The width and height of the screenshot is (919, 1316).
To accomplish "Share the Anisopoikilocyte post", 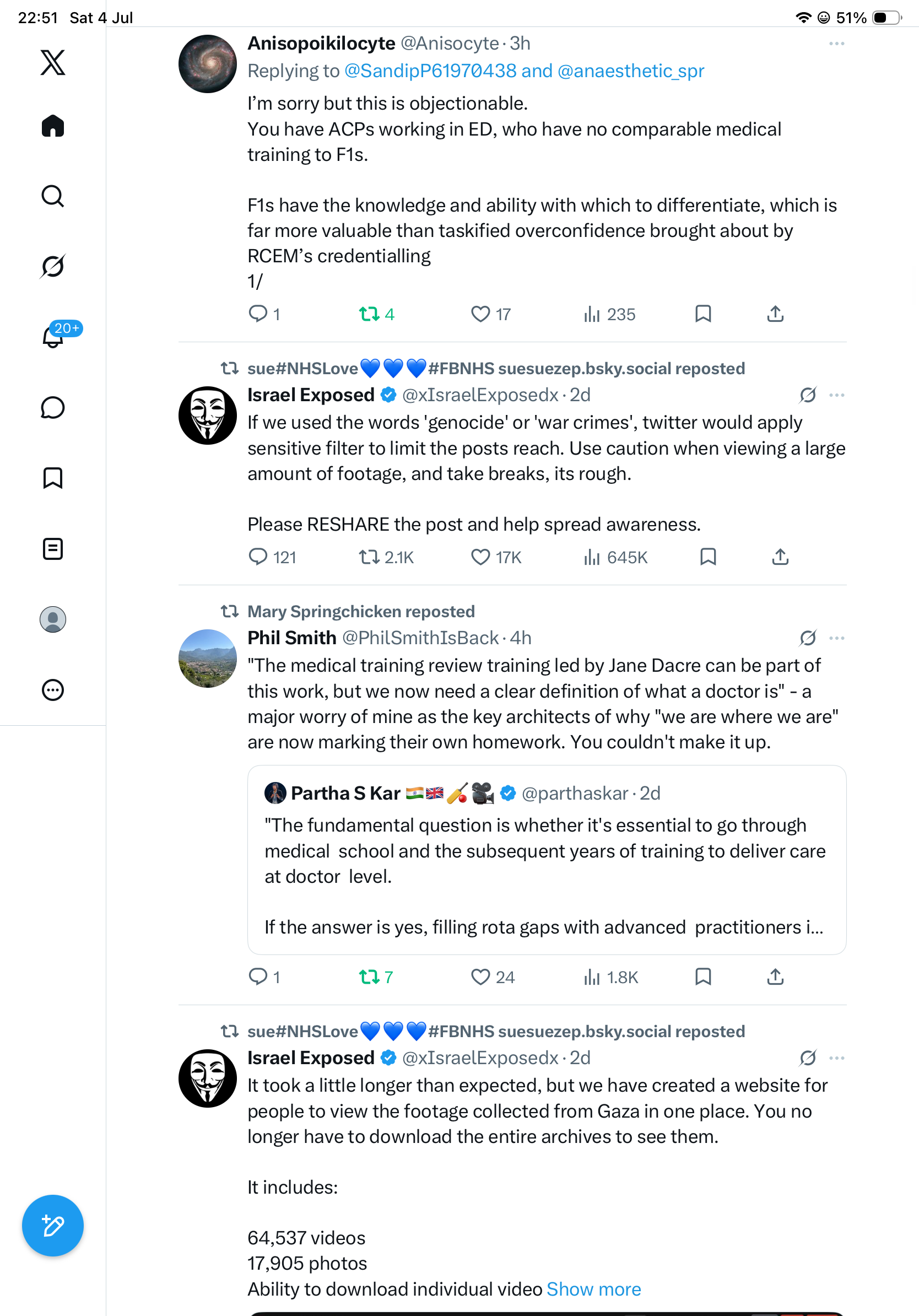I will 775,314.
